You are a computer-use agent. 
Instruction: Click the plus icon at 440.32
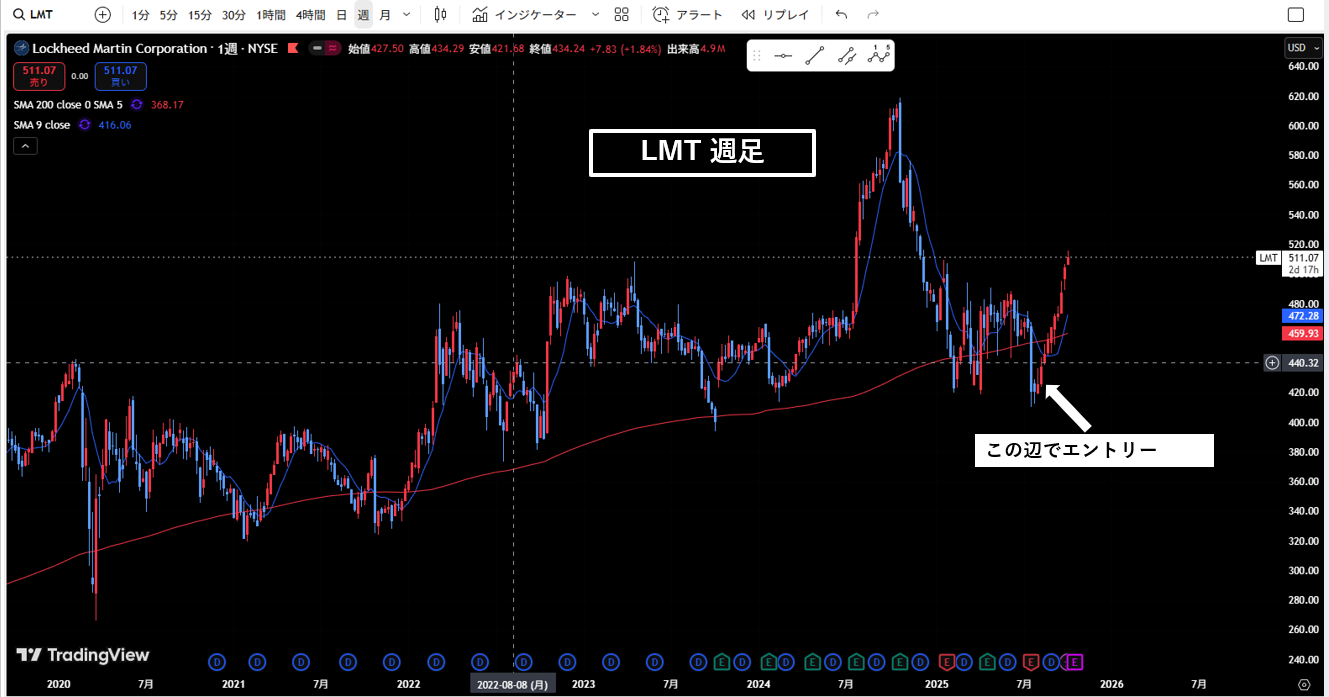click(1272, 363)
